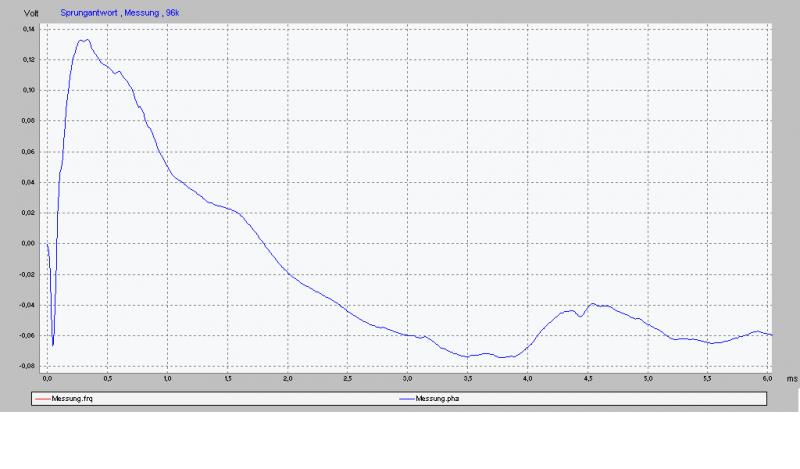This screenshot has width=800, height=469.
Task: Click the 5,5 x-axis label
Action: [708, 379]
